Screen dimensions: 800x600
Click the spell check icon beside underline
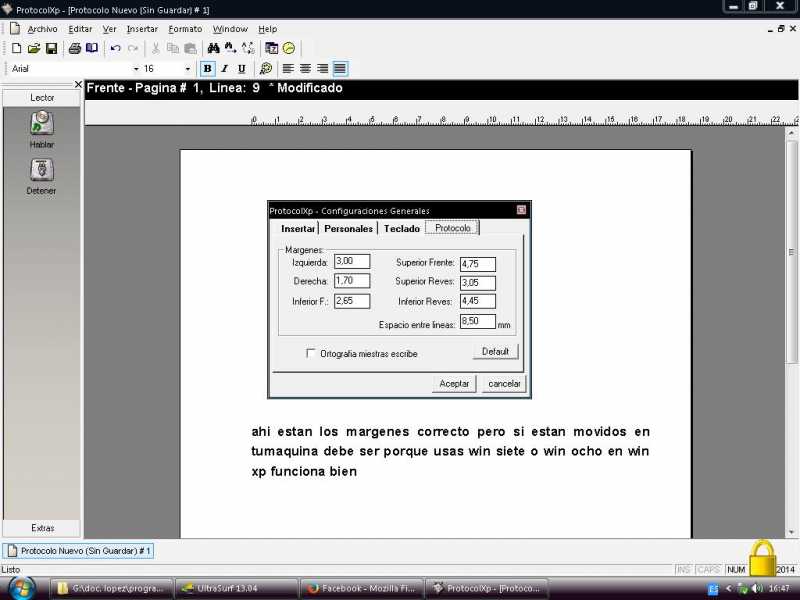point(265,68)
